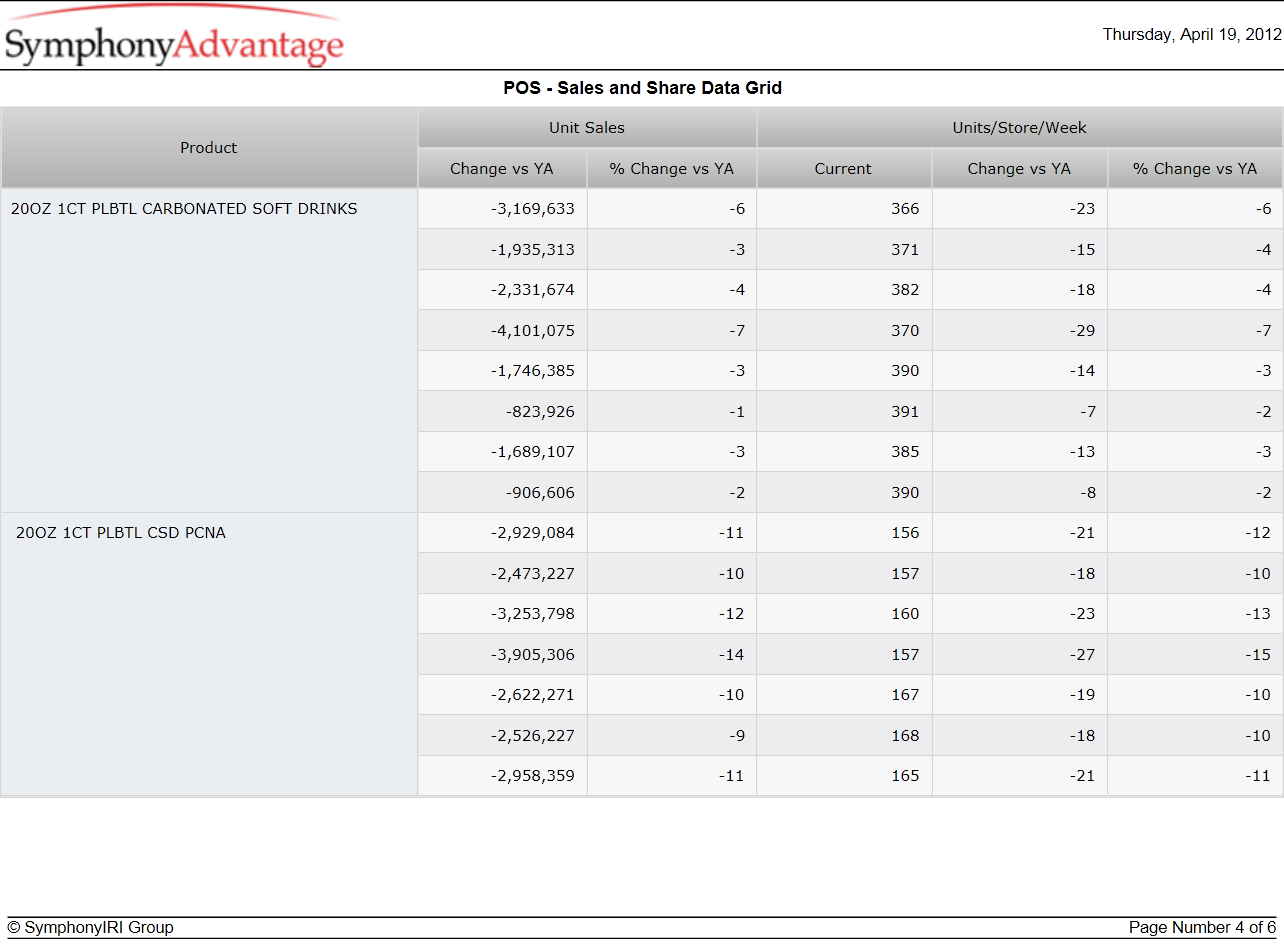Screen dimensions: 1284x946
Task: Click the Units/Store/Week group header
Action: (x=1019, y=128)
